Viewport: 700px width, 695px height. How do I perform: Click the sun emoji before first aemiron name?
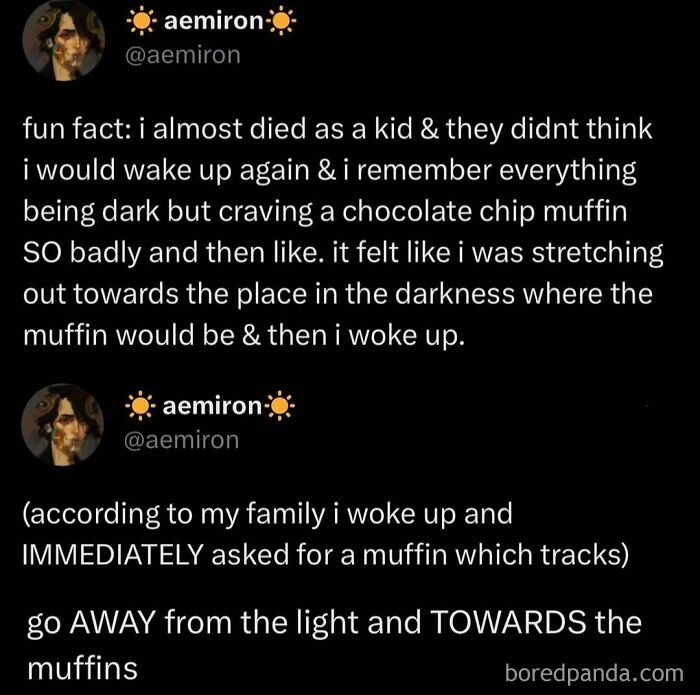click(137, 22)
